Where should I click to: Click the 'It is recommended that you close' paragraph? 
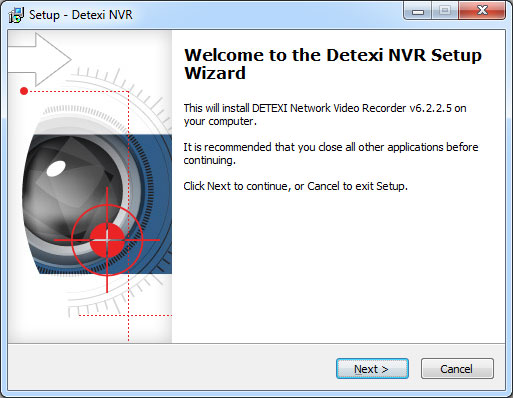[x=331, y=154]
